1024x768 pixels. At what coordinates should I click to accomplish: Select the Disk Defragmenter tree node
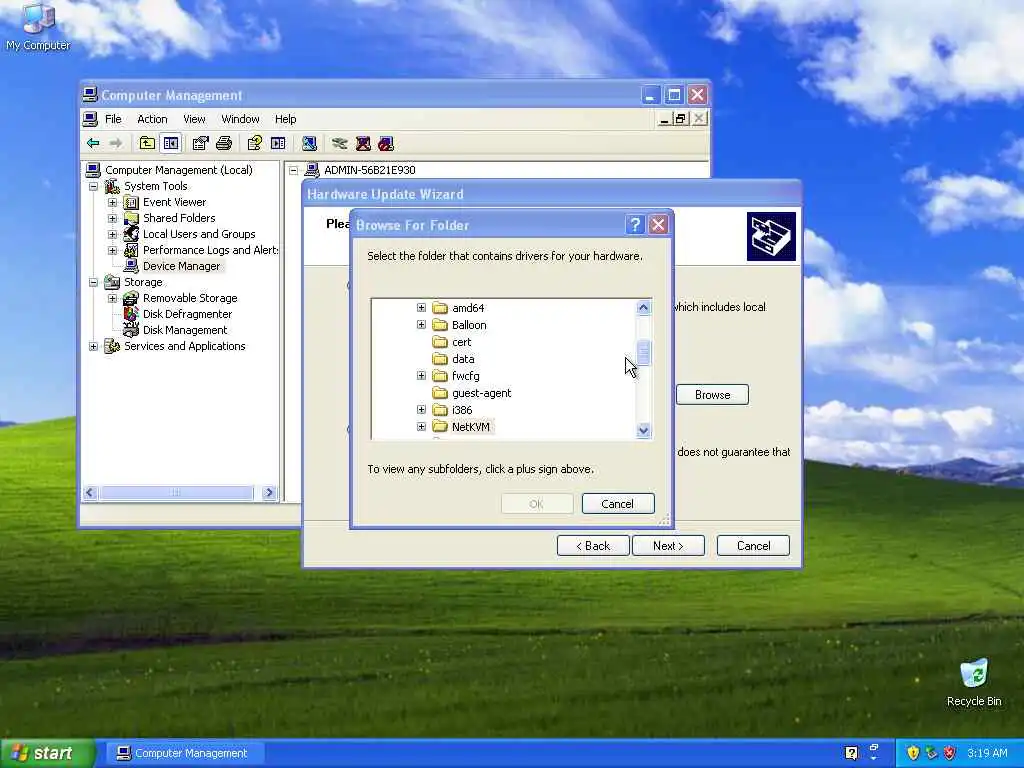(187, 314)
